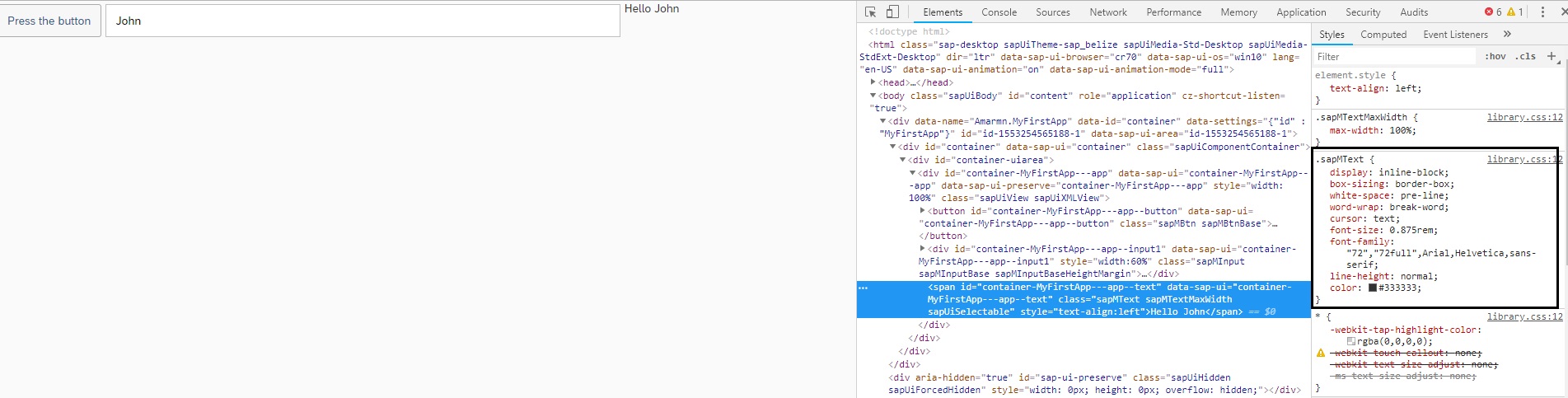Click the font-family property name

(x=1360, y=241)
